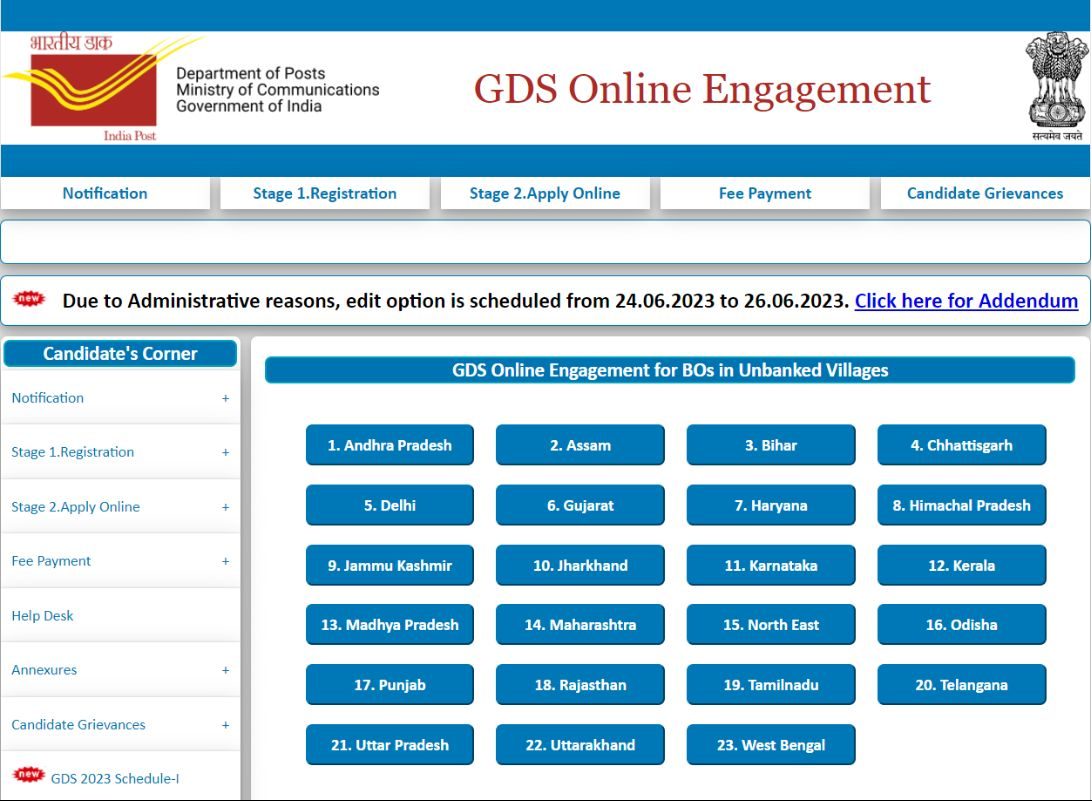The height and width of the screenshot is (801, 1092).
Task: Open the Help Desk sidebar link
Action: [42, 616]
